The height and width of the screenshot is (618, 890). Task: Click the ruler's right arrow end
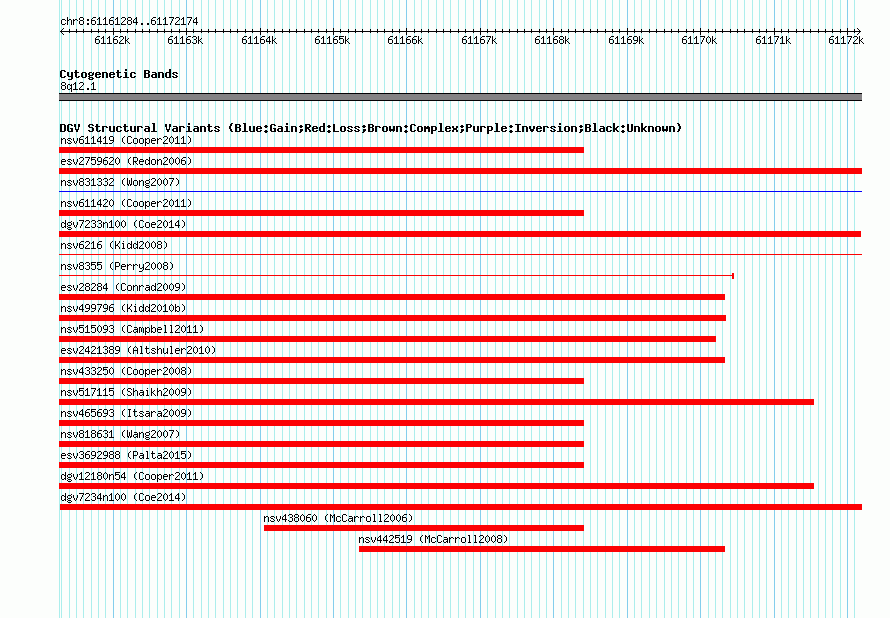click(859, 32)
